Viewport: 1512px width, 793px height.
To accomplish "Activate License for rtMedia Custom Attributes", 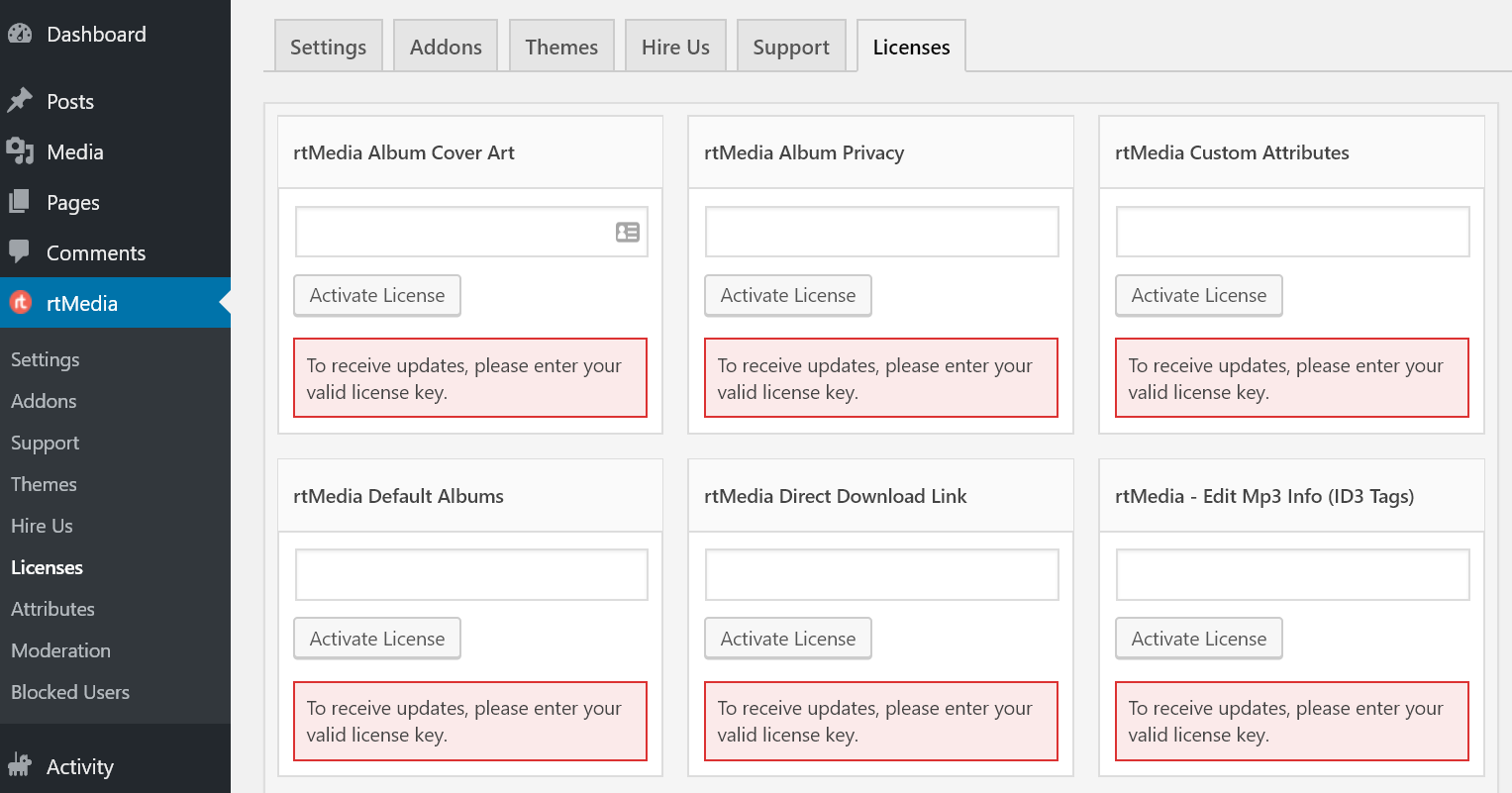I will [1198, 295].
